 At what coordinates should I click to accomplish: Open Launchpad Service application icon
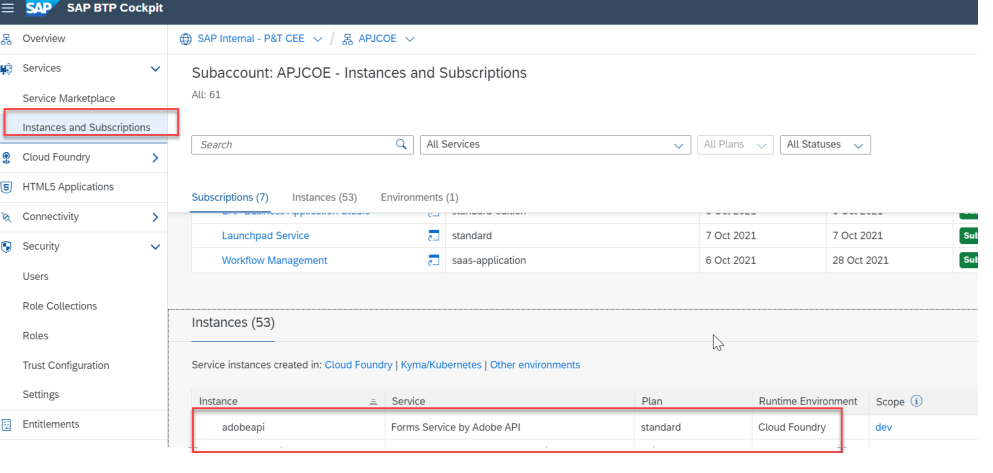434,236
